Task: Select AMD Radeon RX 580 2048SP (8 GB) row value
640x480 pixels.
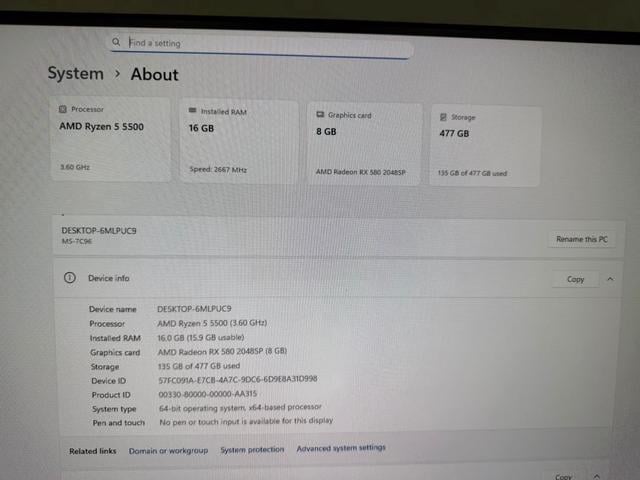Action: [222, 351]
